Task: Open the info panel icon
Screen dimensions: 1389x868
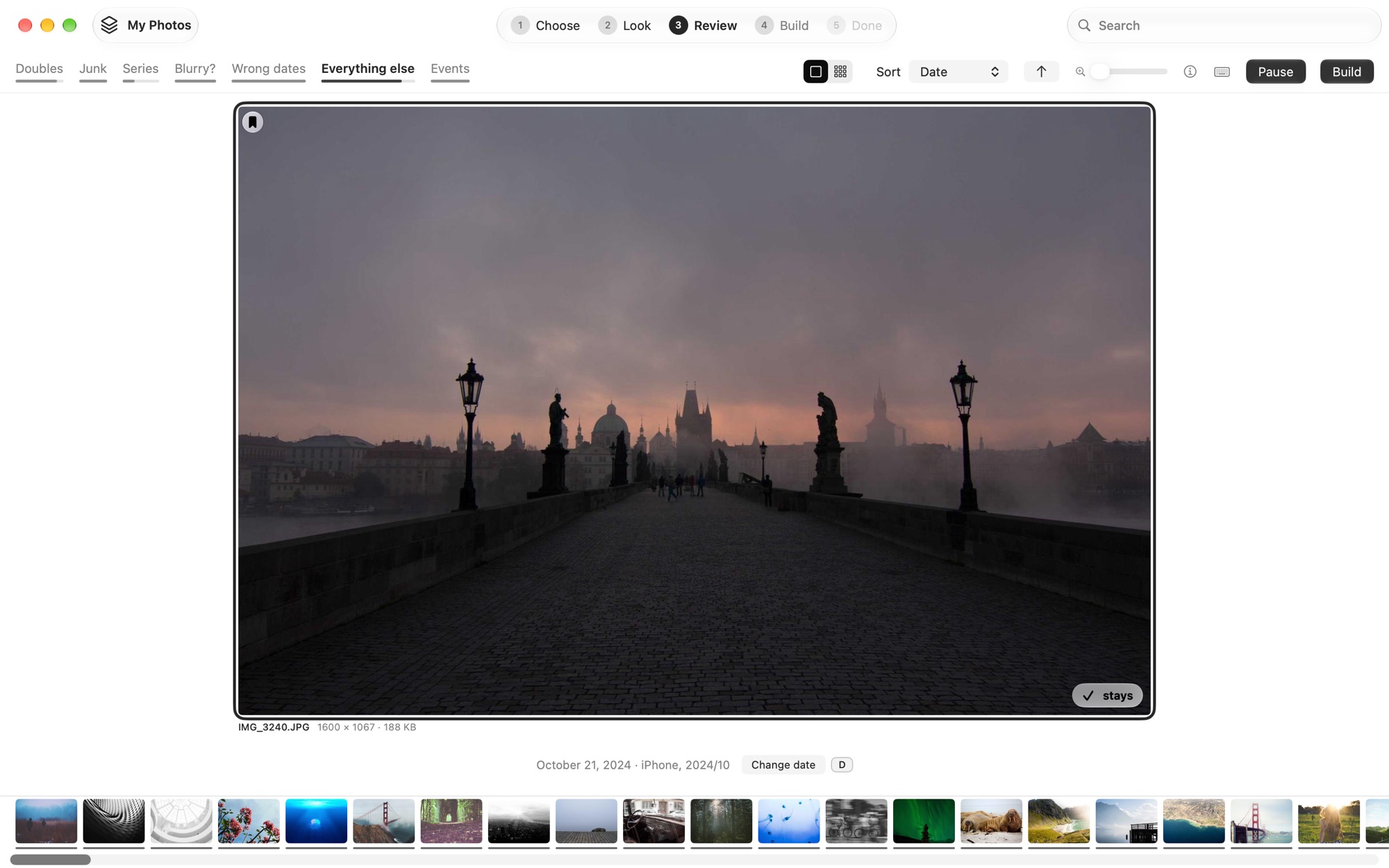Action: pos(1190,72)
